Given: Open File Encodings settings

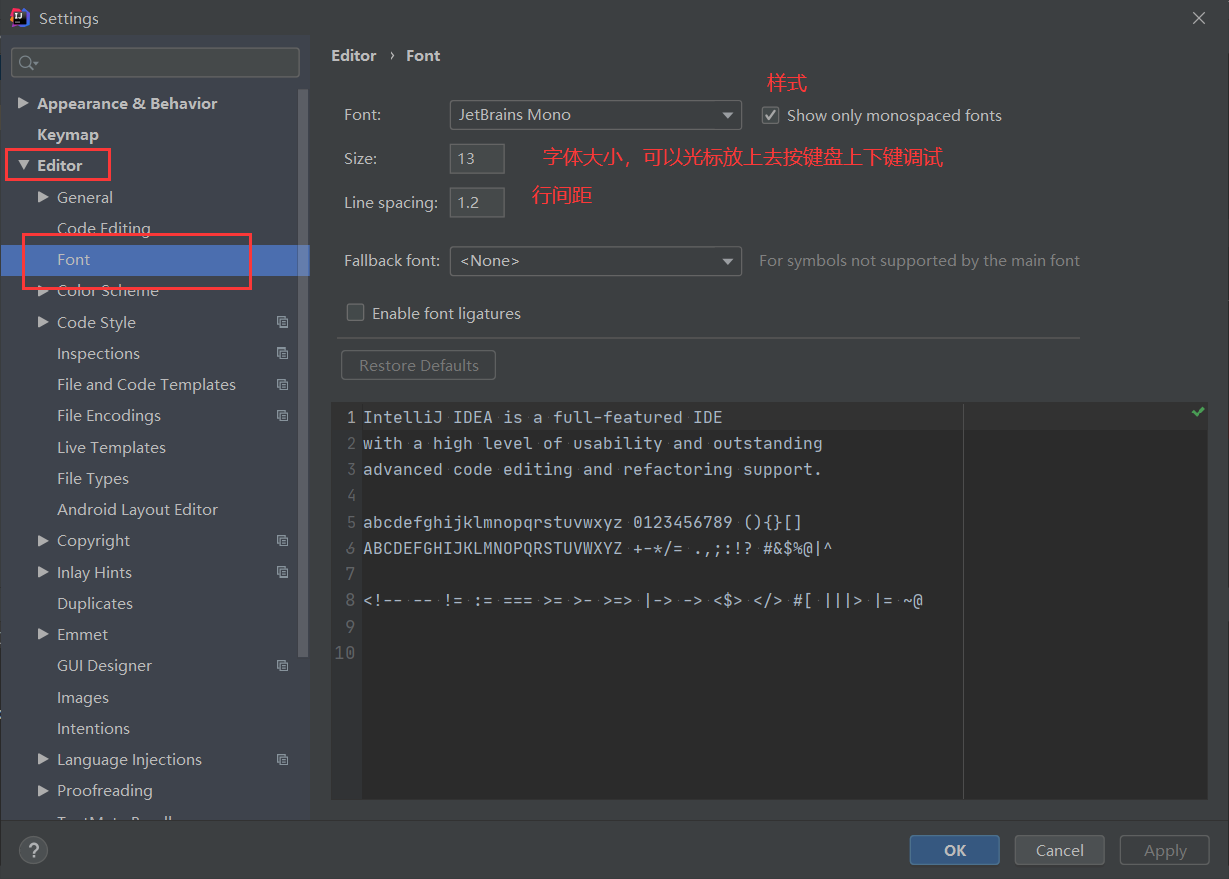Looking at the screenshot, I should (x=109, y=415).
